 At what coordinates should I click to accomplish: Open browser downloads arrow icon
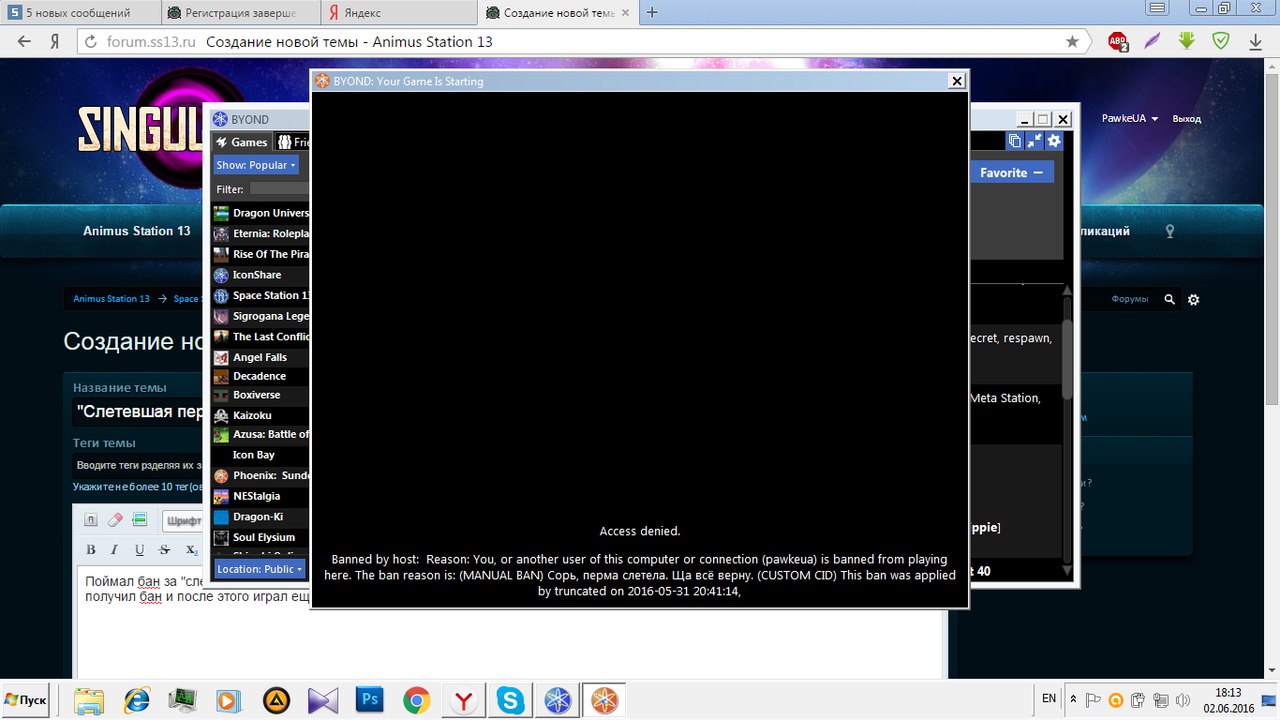click(1255, 42)
